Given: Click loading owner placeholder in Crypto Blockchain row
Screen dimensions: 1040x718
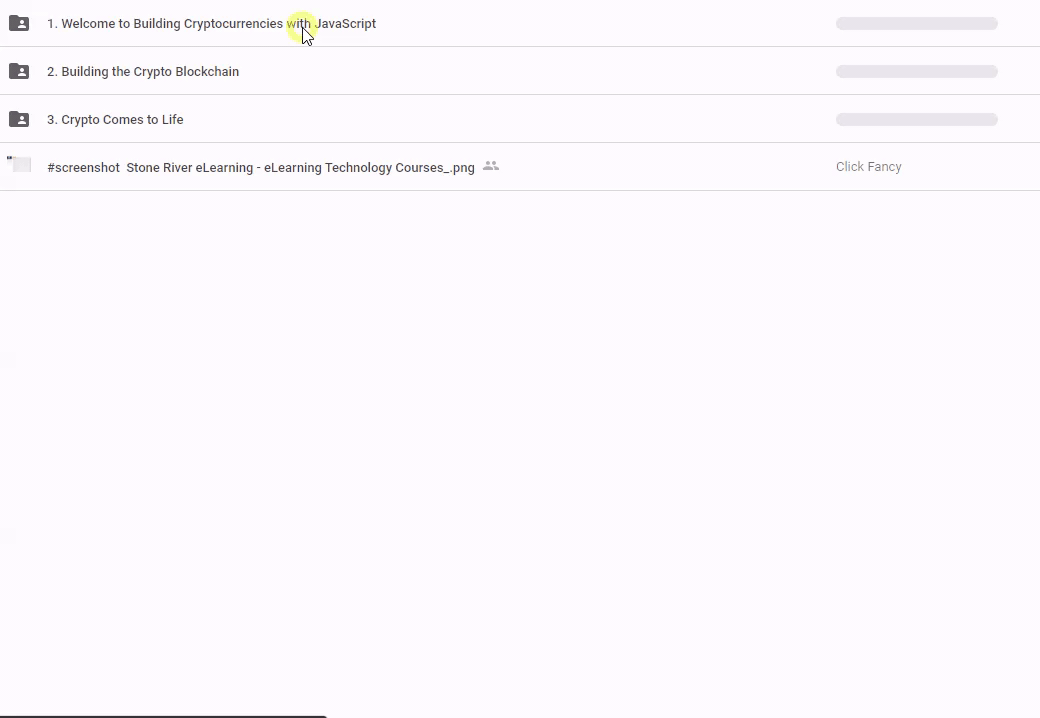Looking at the screenshot, I should tap(916, 72).
